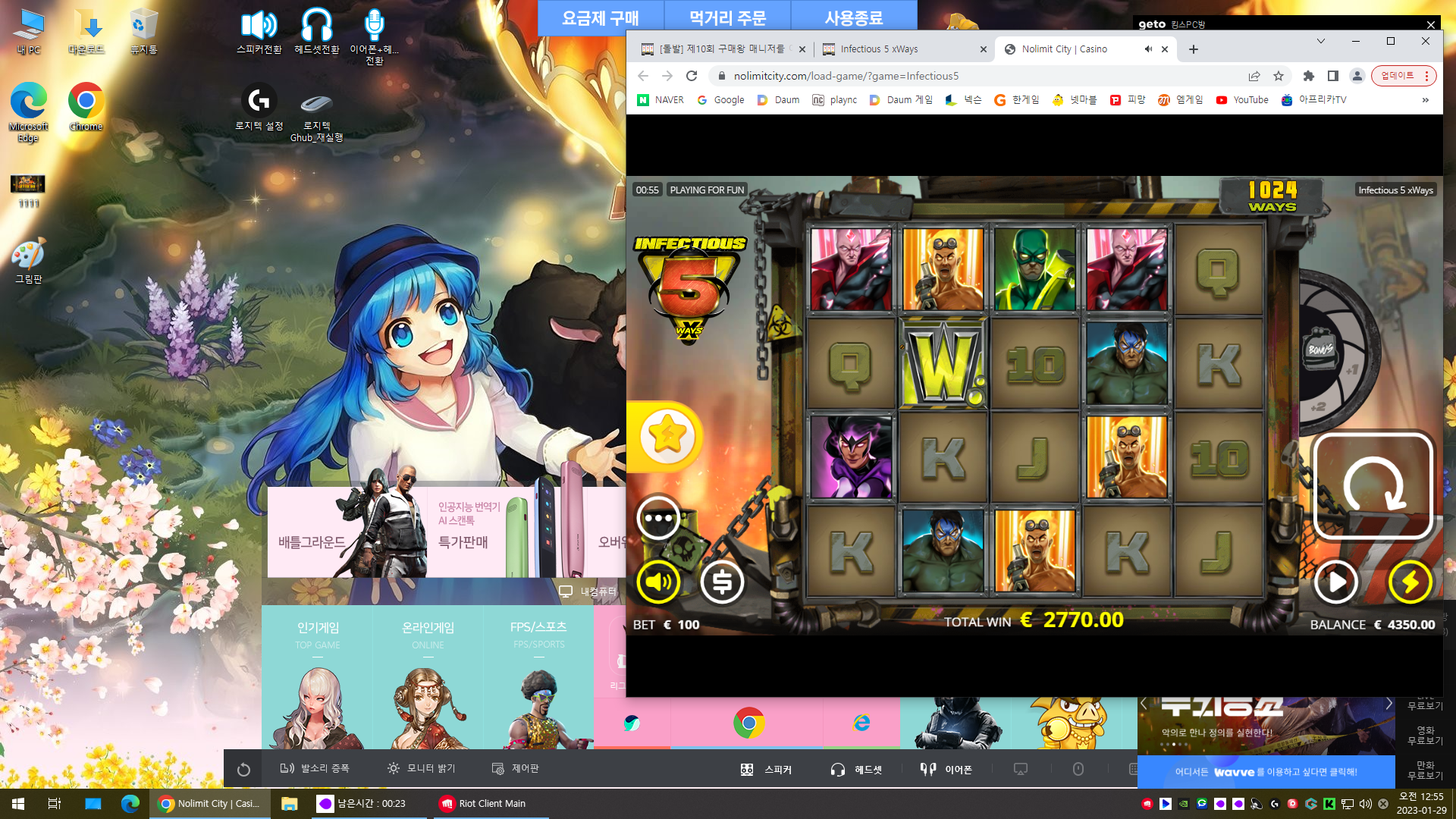Go forward to the next page
Image resolution: width=1456 pixels, height=819 pixels.
pos(667,76)
